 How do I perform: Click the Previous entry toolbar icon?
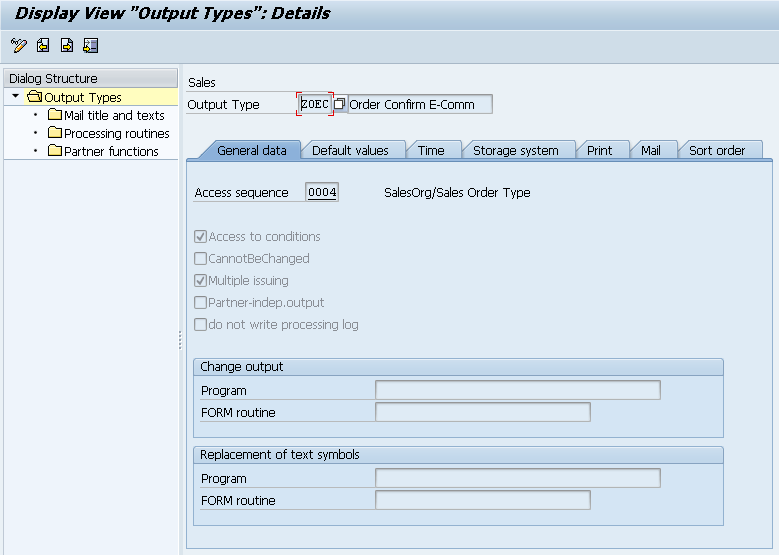[x=43, y=46]
